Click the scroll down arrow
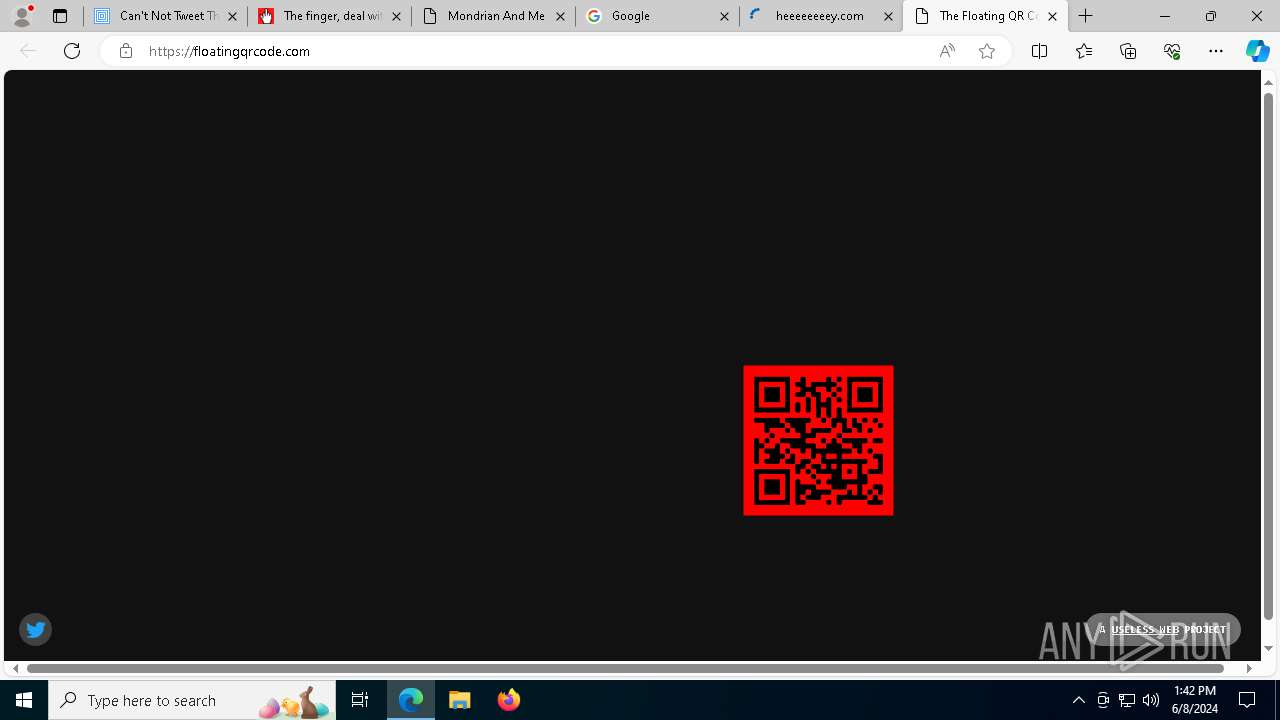The width and height of the screenshot is (1280, 720). click(1269, 649)
